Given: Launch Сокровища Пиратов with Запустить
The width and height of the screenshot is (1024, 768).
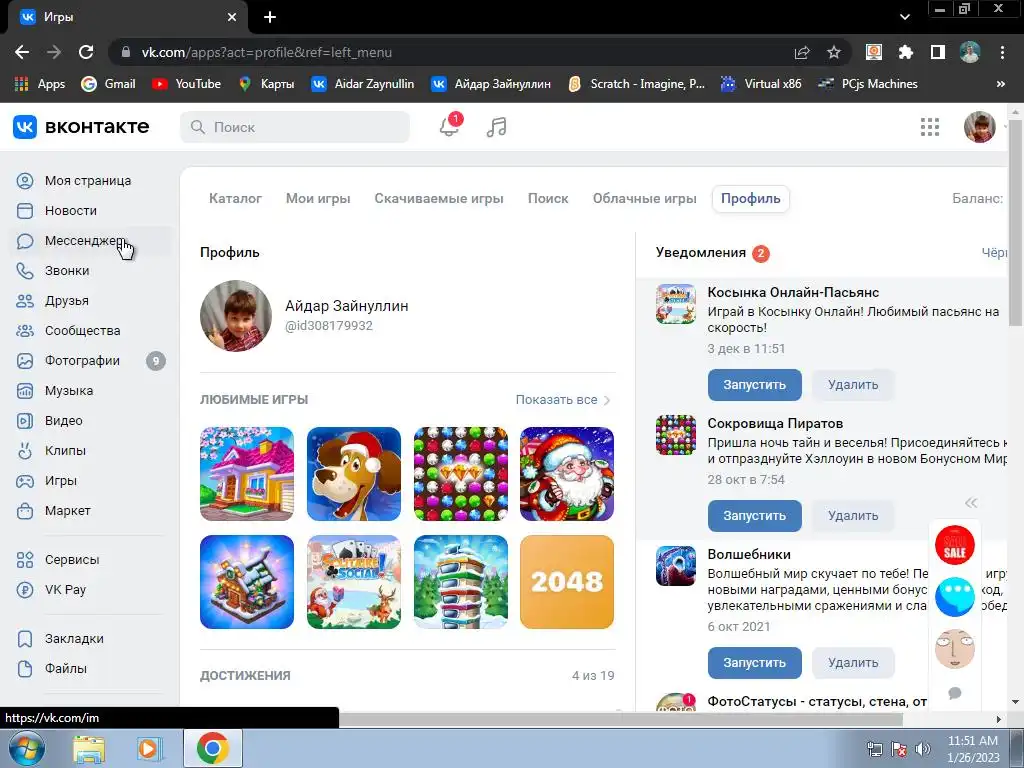Looking at the screenshot, I should (x=754, y=516).
